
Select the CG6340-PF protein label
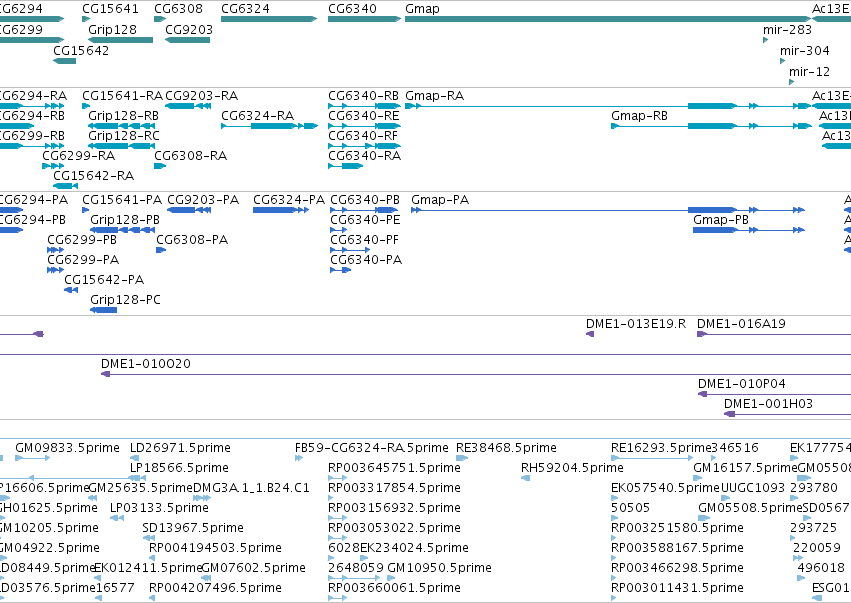pyautogui.click(x=364, y=240)
